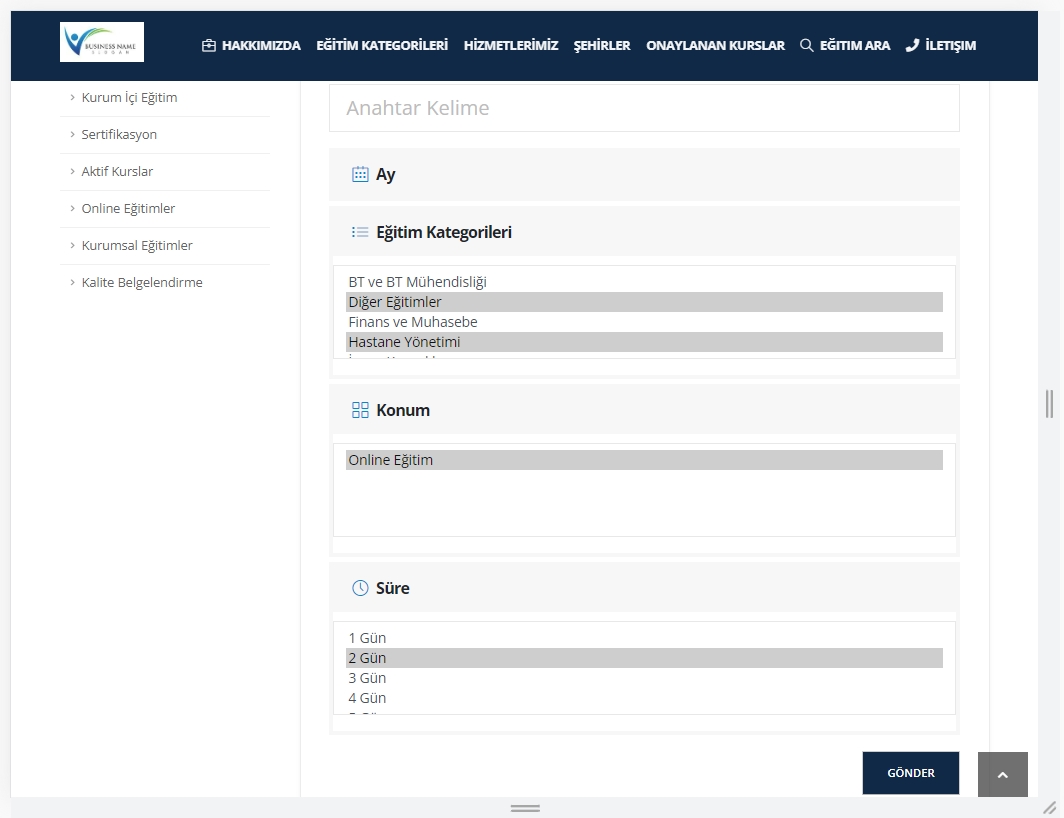Open Aktif Kurslar sidebar link
This screenshot has width=1064, height=818.
(117, 171)
